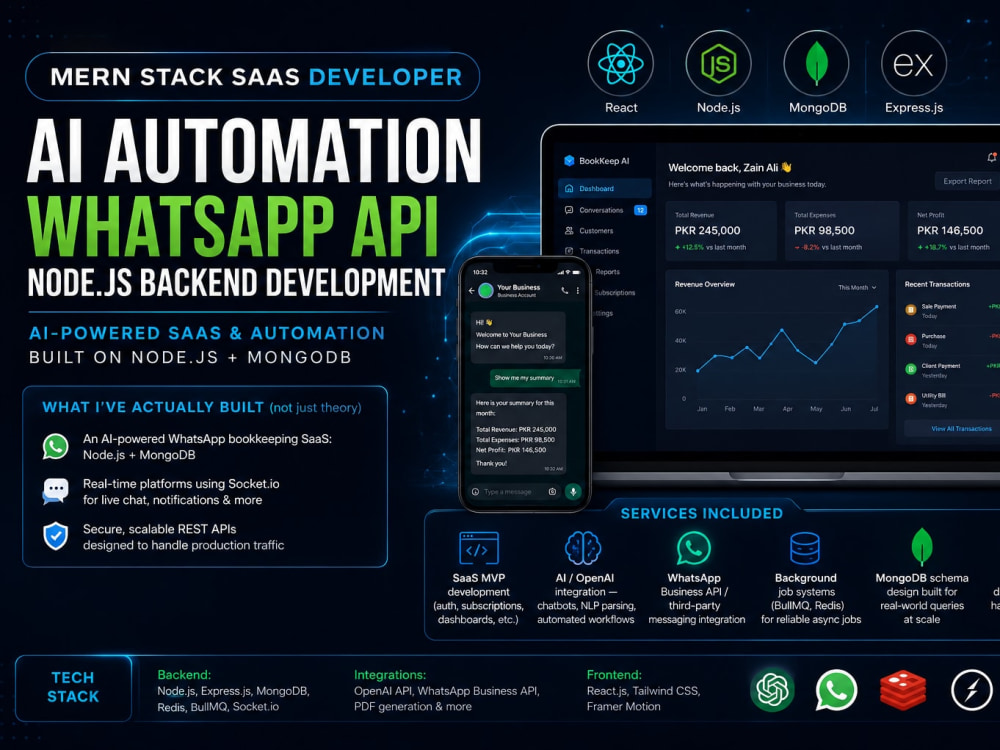
Task: Click the Revenue Overview chart title
Action: click(705, 284)
